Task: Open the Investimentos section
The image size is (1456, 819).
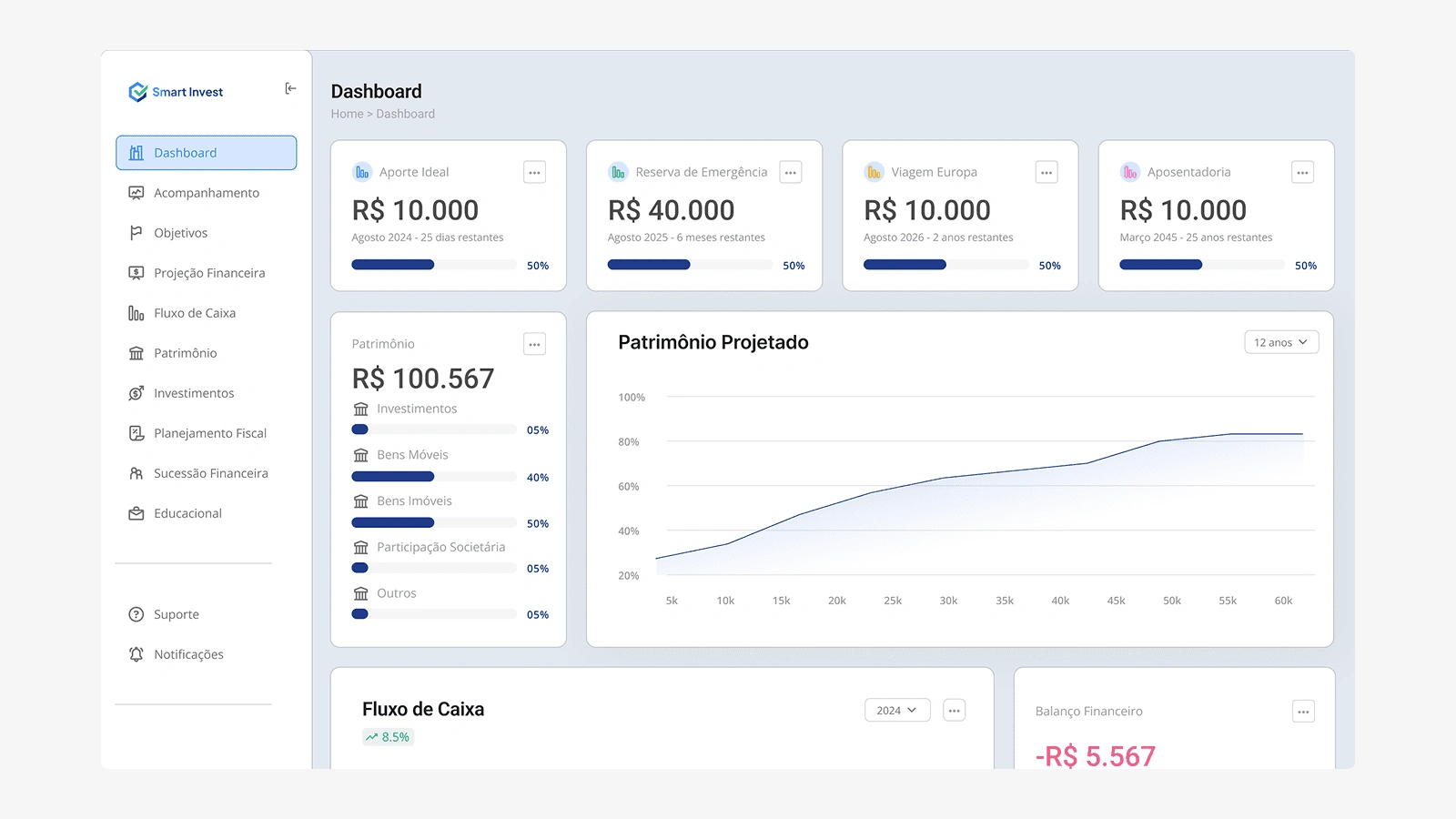Action: (x=194, y=393)
